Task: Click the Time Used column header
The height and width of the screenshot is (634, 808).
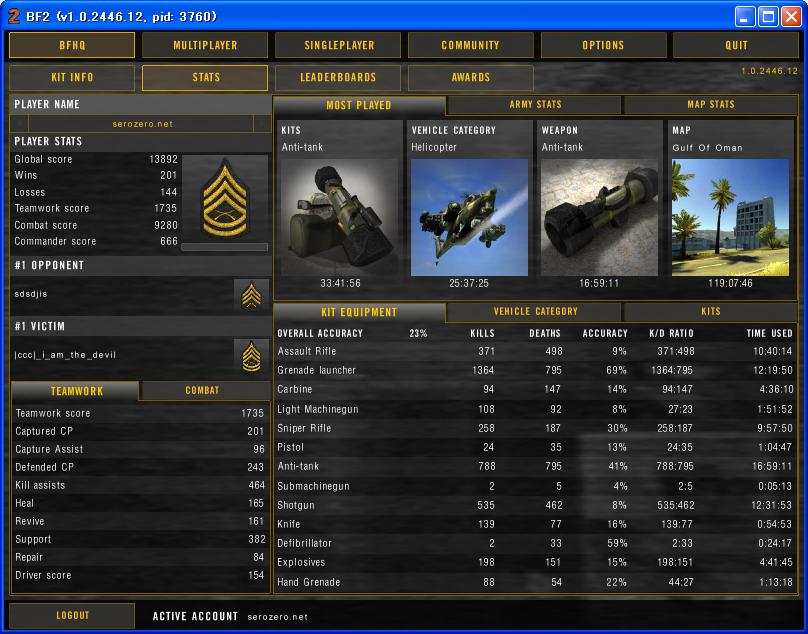Action: click(769, 333)
